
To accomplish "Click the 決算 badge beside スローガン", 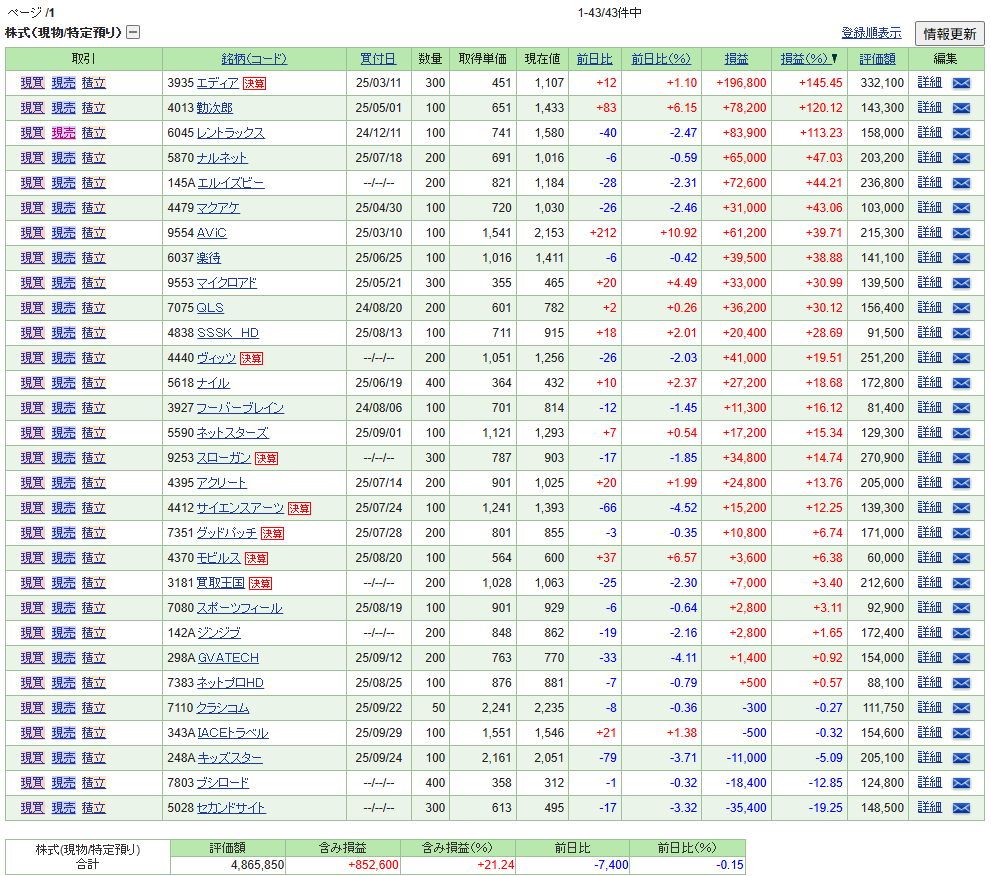I will click(266, 458).
